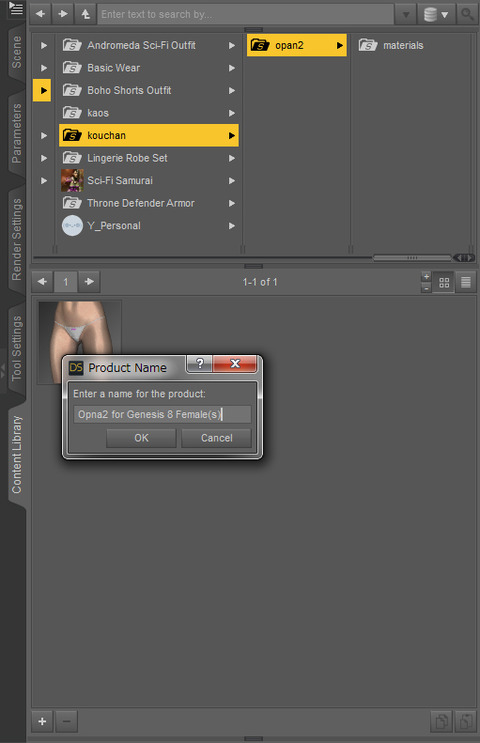This screenshot has width=480, height=743.
Task: Open the Render Settings tab
Action: pyautogui.click(x=17, y=239)
